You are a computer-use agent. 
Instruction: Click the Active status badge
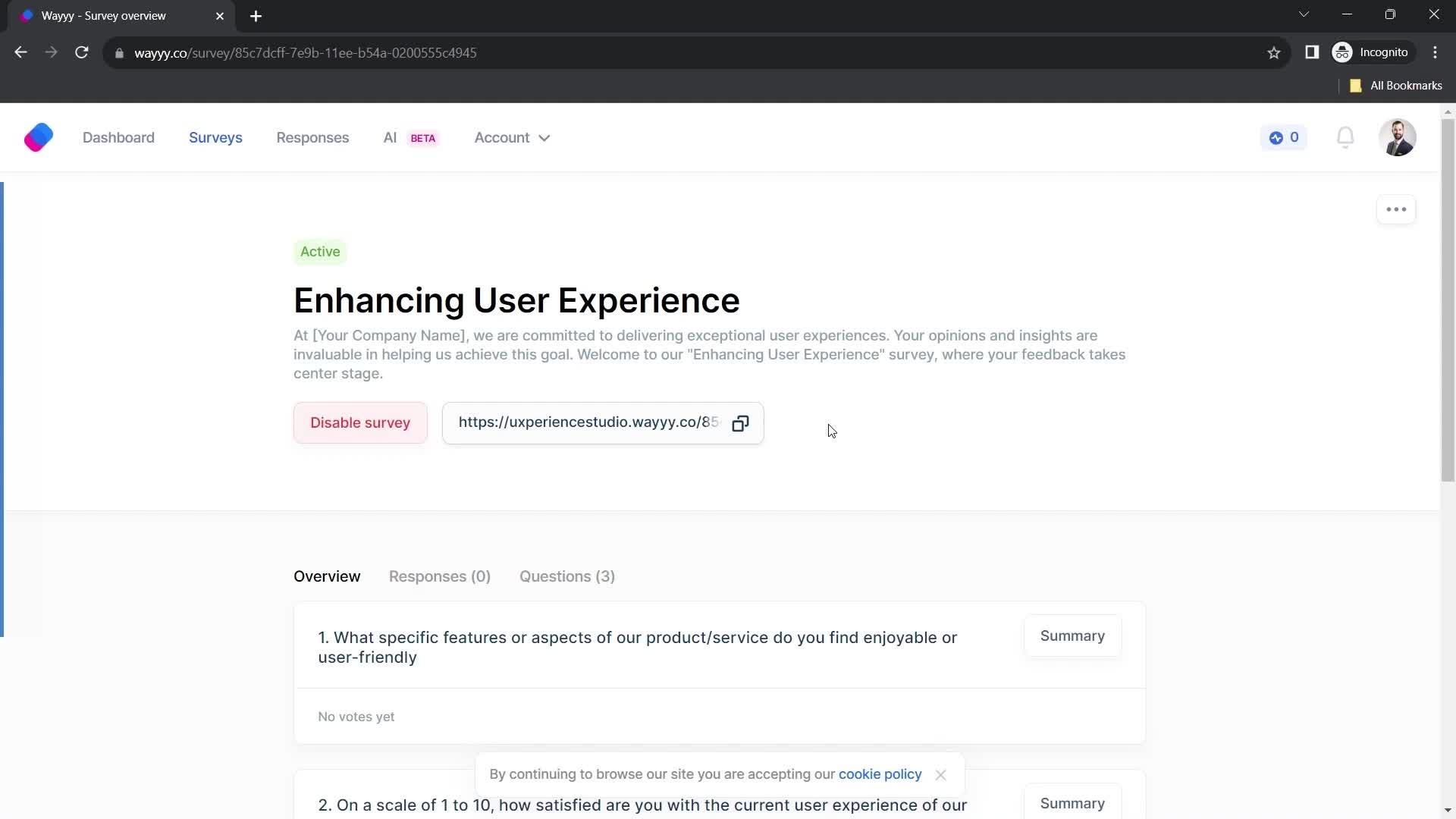[320, 252]
